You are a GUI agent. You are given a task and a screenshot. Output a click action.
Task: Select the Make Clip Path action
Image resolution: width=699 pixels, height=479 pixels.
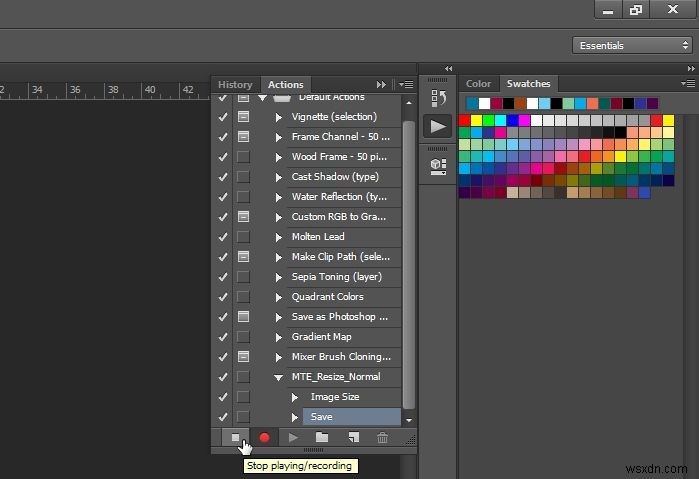tap(339, 257)
